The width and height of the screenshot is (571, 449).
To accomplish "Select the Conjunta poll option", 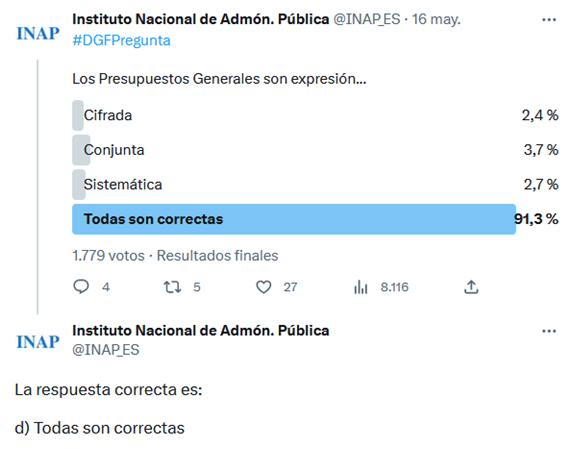I will coord(315,150).
